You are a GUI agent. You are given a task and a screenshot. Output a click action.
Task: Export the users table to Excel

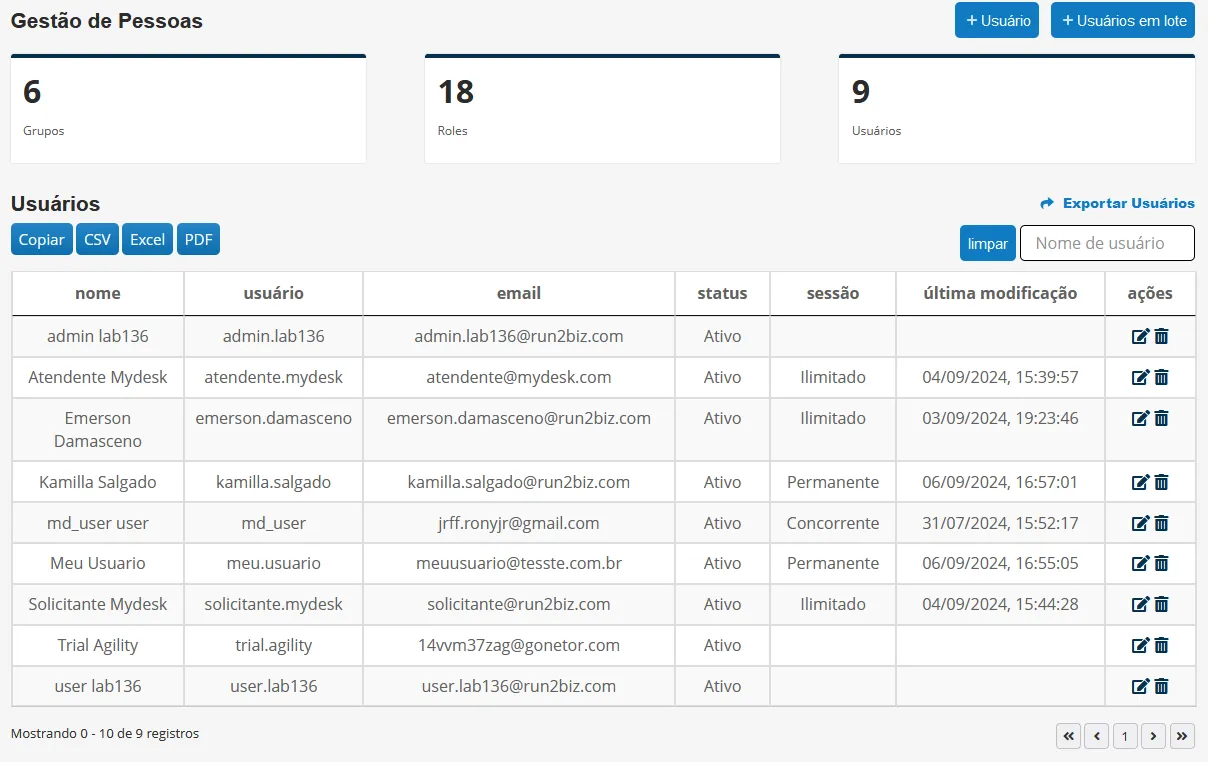(148, 240)
